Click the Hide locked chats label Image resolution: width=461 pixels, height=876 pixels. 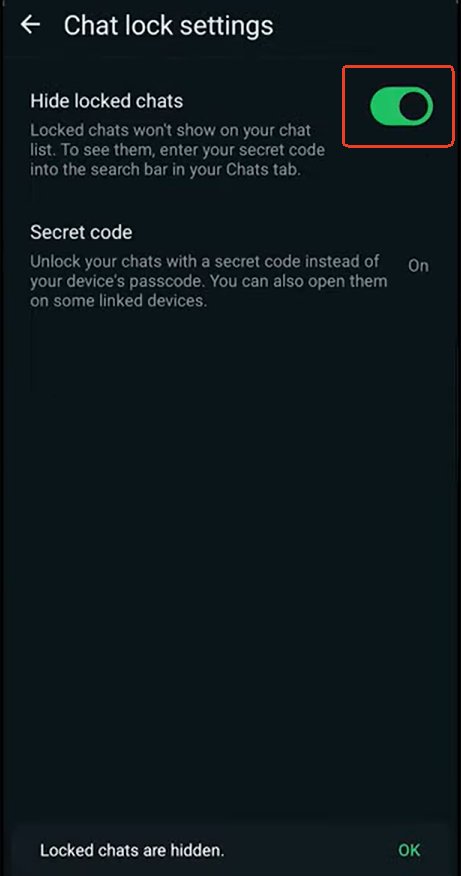(107, 101)
